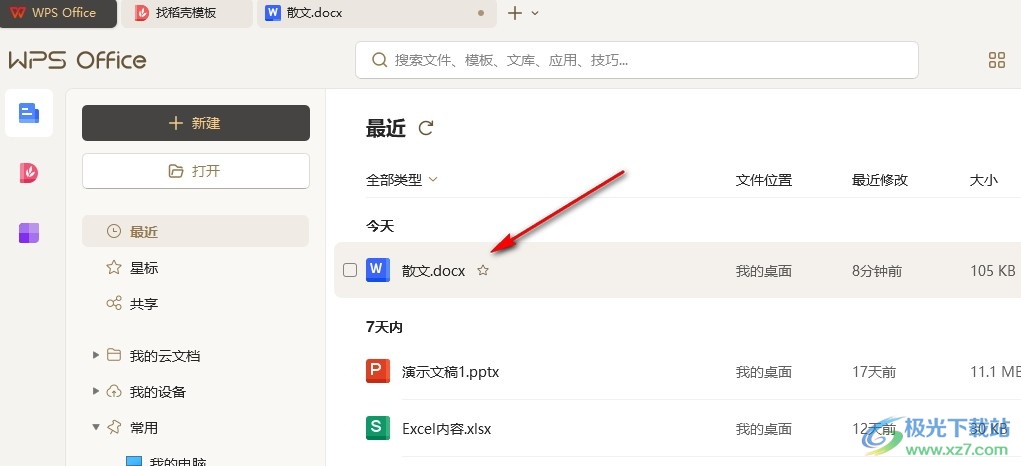The height and width of the screenshot is (466, 1021).
Task: Click the Excel icon of Excel内容.xlsx
Action: pos(377,429)
